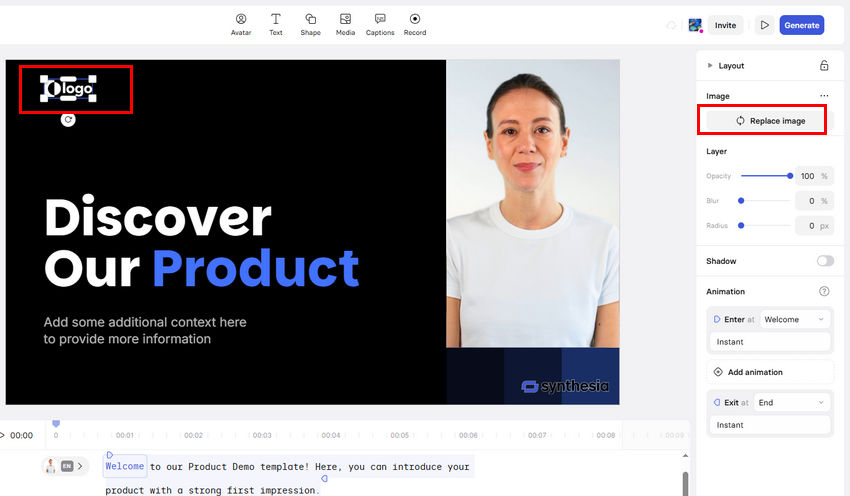Viewport: 850px width, 496px height.
Task: Click the Blur value field
Action: pyautogui.click(x=814, y=201)
